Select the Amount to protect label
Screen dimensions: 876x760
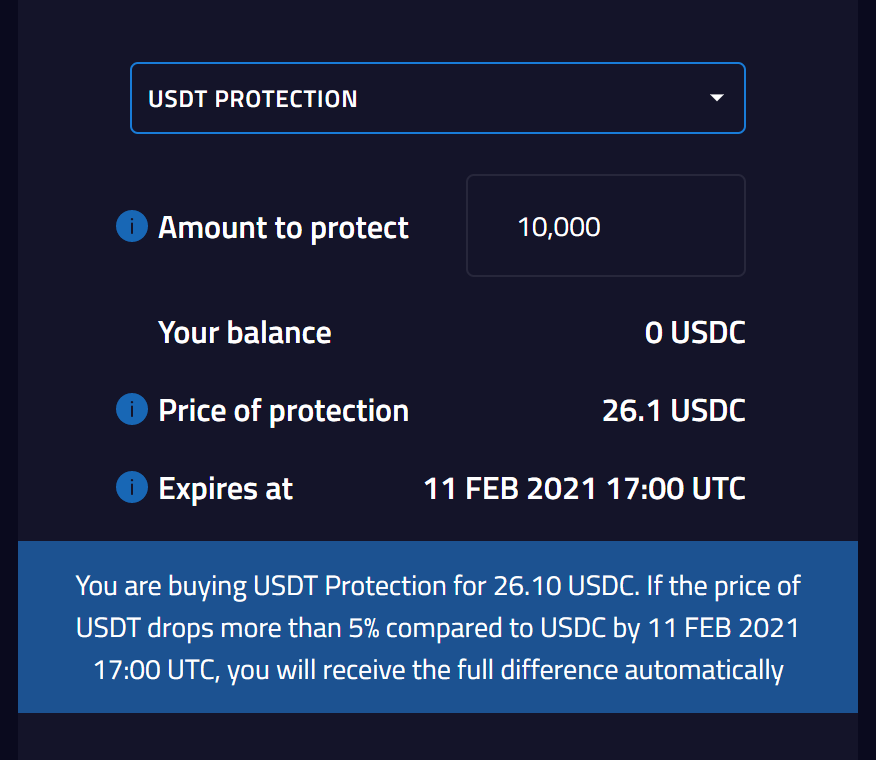coord(283,228)
